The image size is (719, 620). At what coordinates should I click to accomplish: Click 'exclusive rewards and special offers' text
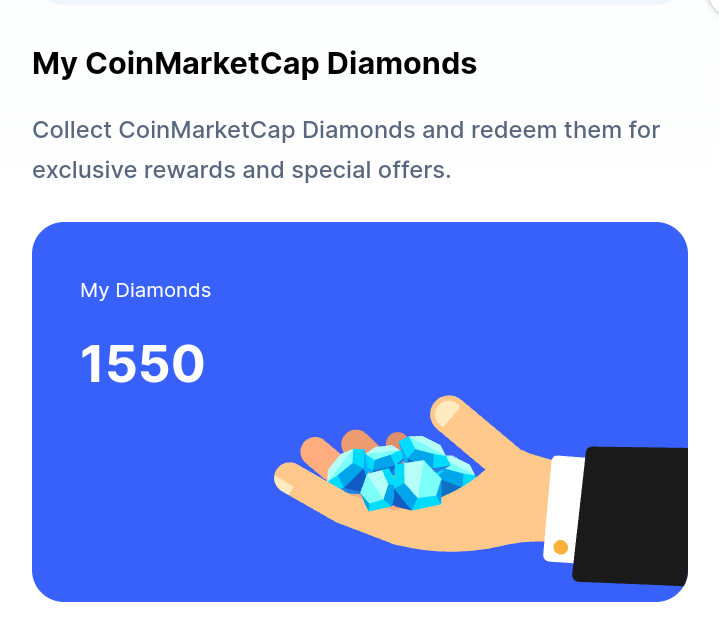click(x=242, y=170)
